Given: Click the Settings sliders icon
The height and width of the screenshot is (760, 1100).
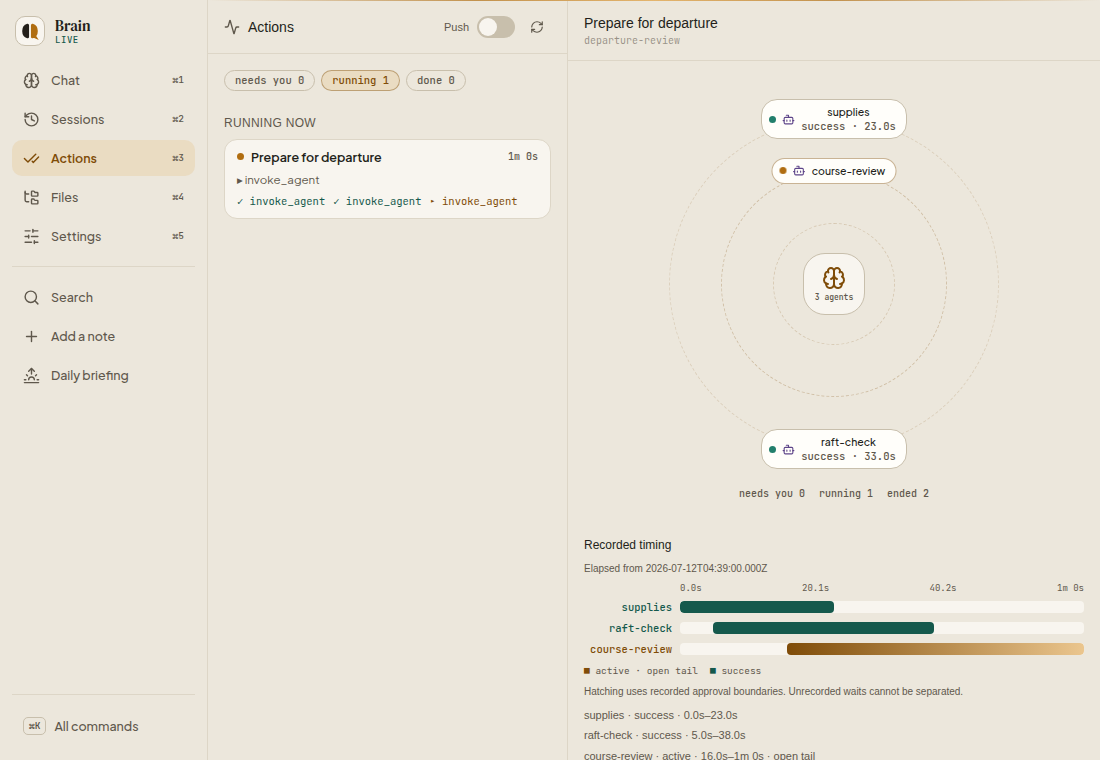Looking at the screenshot, I should [32, 236].
